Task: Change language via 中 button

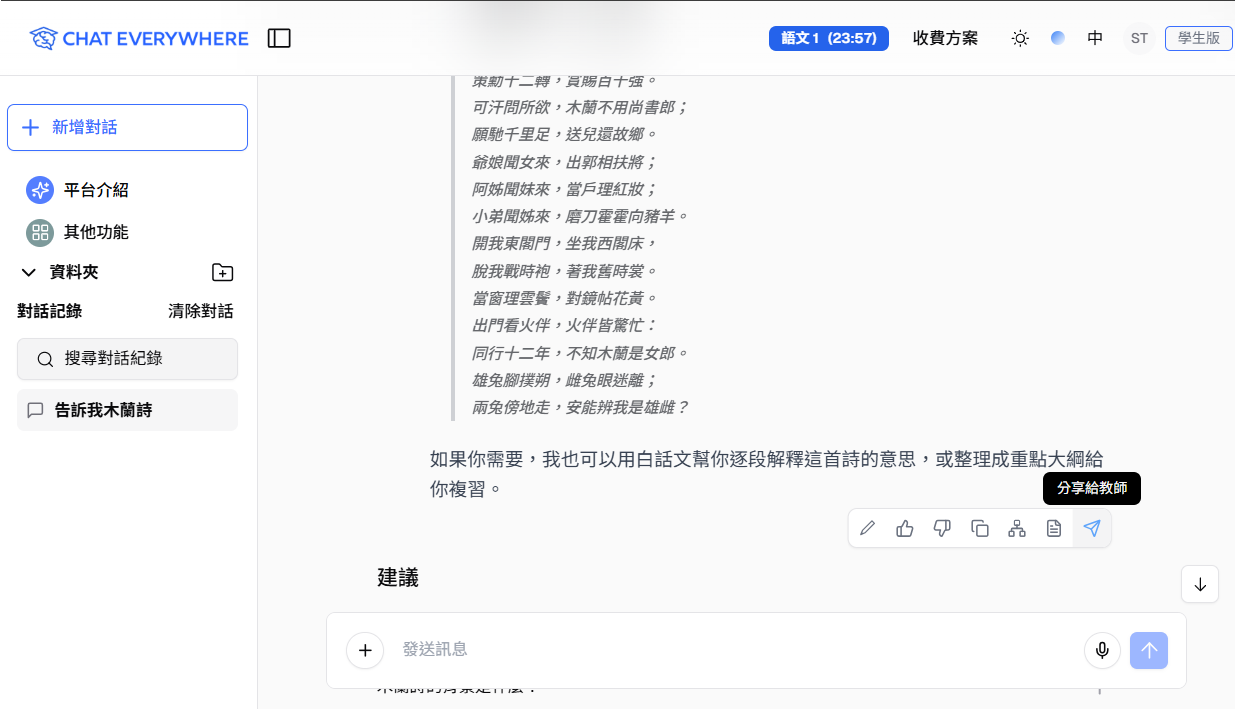Action: 1095,38
